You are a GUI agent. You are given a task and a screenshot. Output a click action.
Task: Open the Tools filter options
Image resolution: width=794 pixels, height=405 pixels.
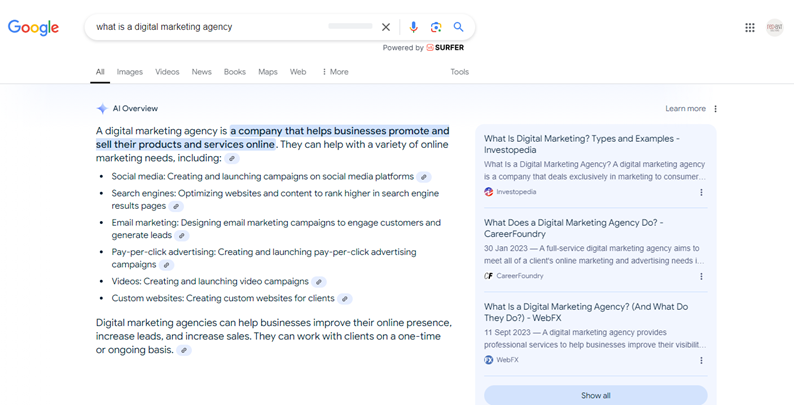click(x=460, y=72)
